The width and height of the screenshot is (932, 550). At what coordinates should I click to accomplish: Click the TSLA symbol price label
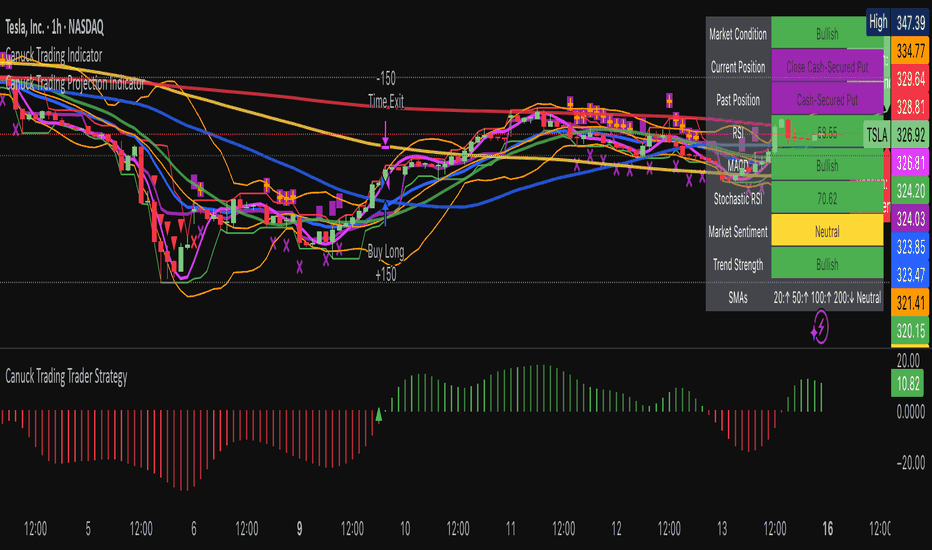pyautogui.click(x=877, y=135)
